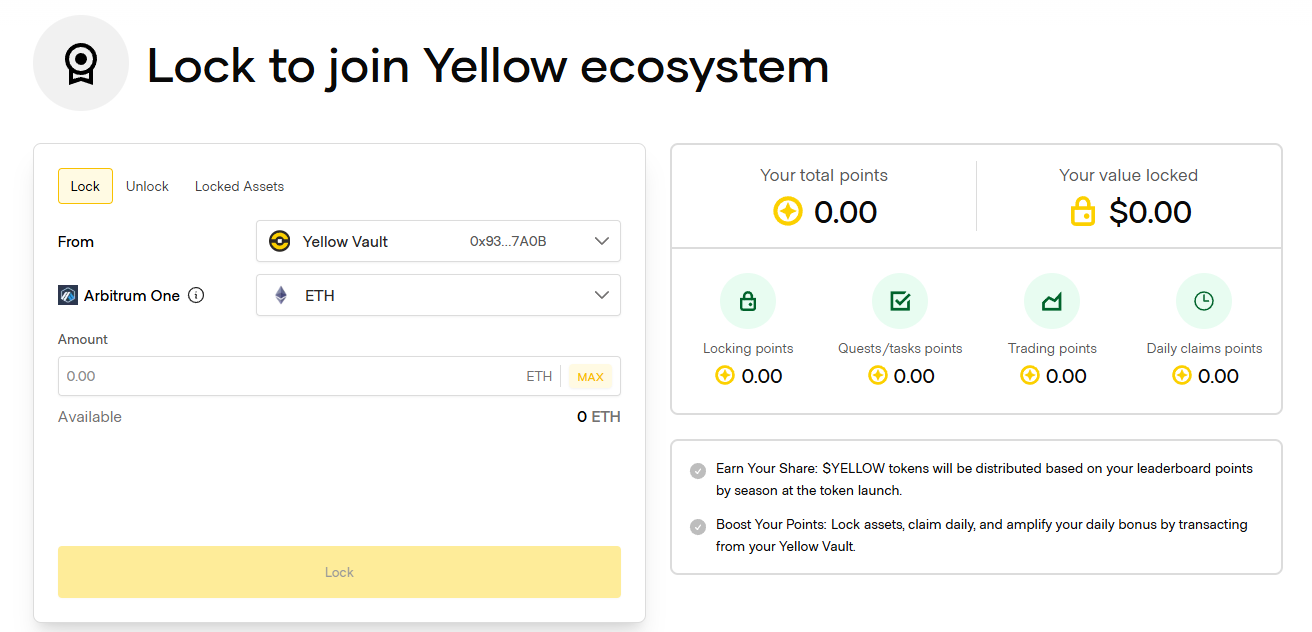
Task: Expand the Yellow Vault wallet dropdown
Action: 601,241
